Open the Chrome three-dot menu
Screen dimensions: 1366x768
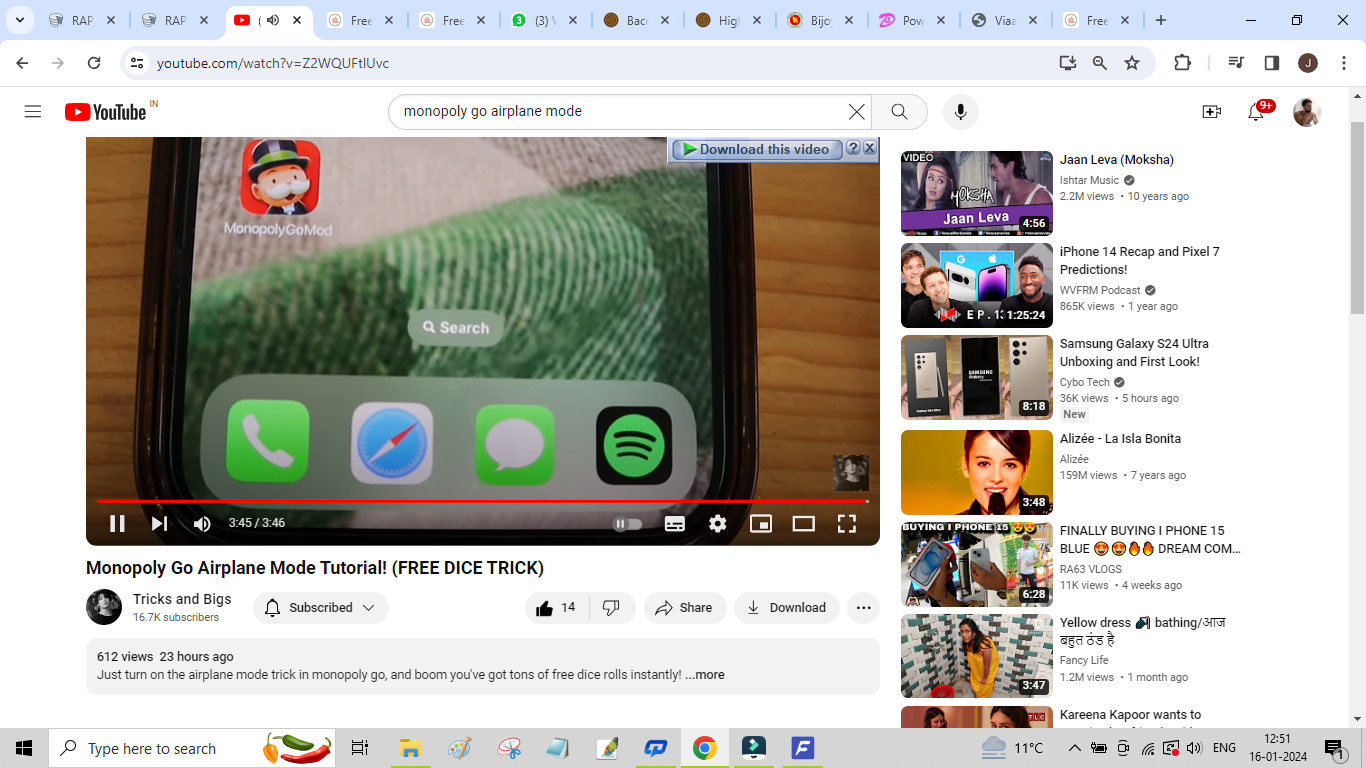point(1342,63)
